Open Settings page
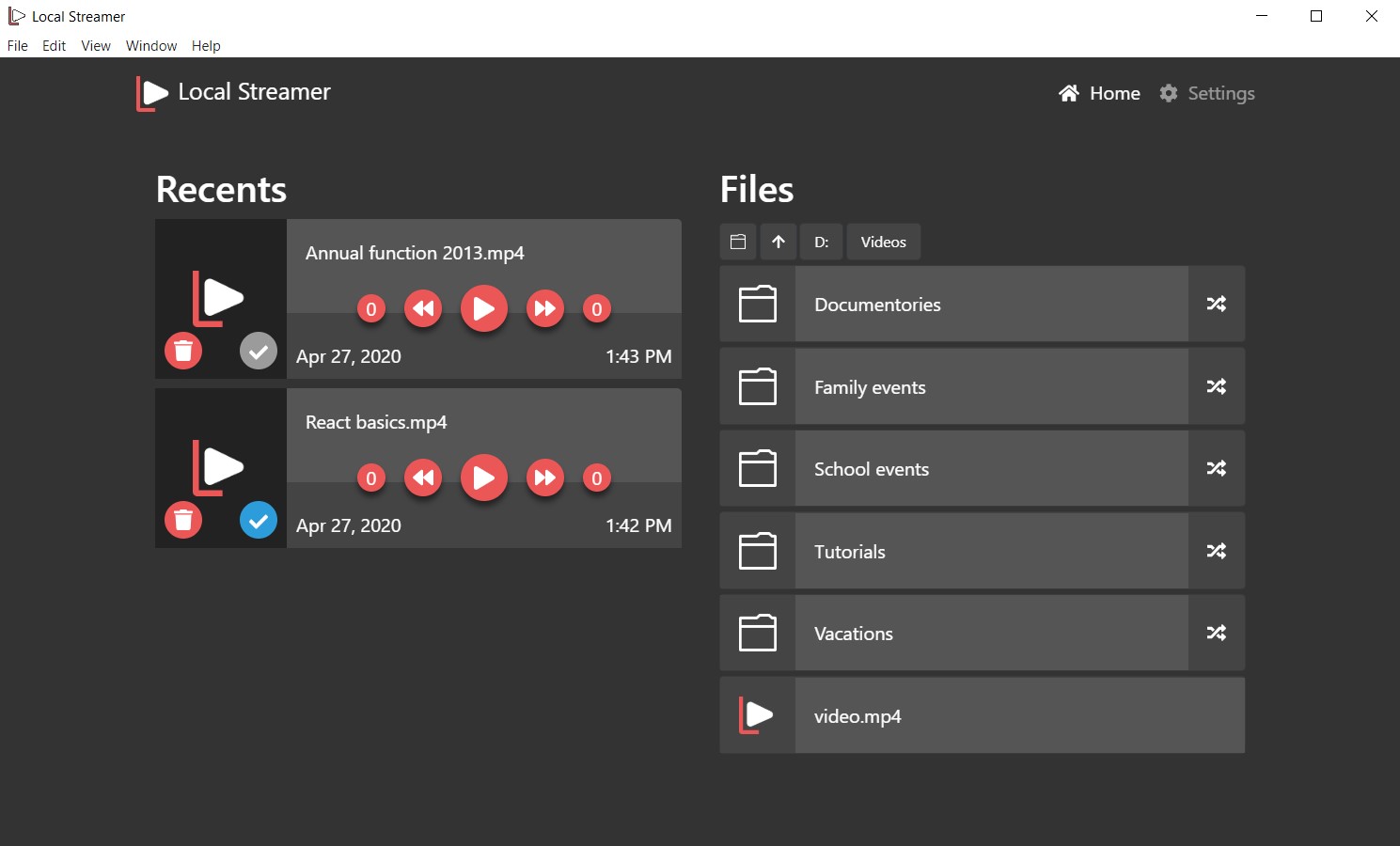 [1207, 93]
